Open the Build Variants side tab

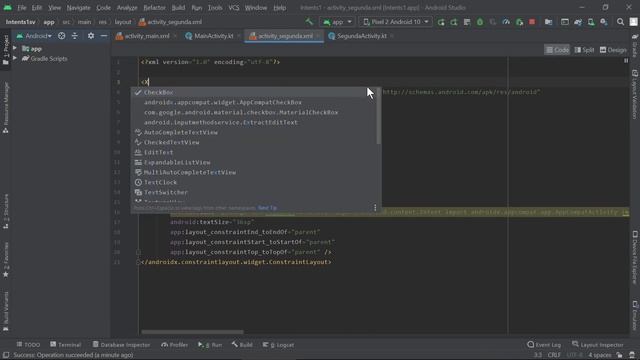pyautogui.click(x=6, y=311)
